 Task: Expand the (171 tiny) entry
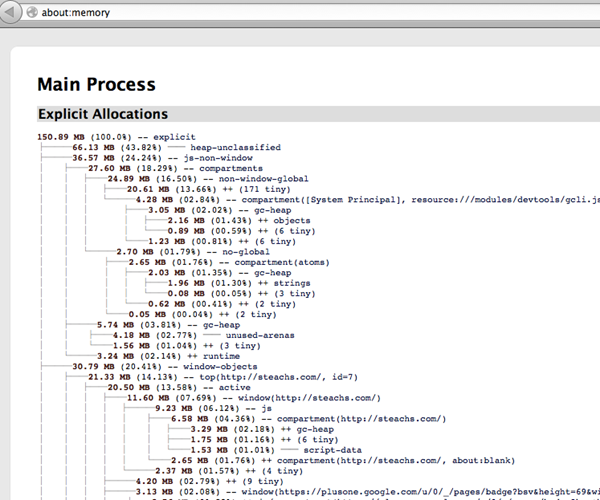point(209,189)
